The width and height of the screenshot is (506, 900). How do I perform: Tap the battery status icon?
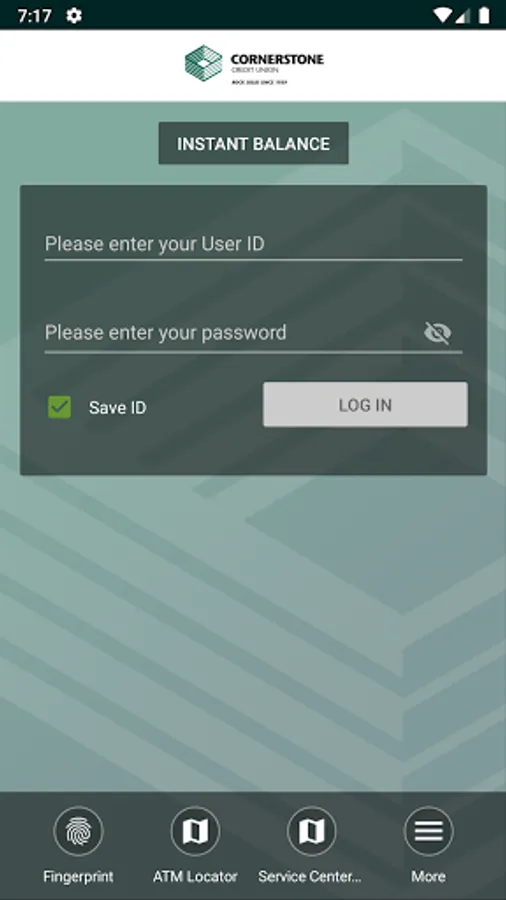(x=484, y=15)
